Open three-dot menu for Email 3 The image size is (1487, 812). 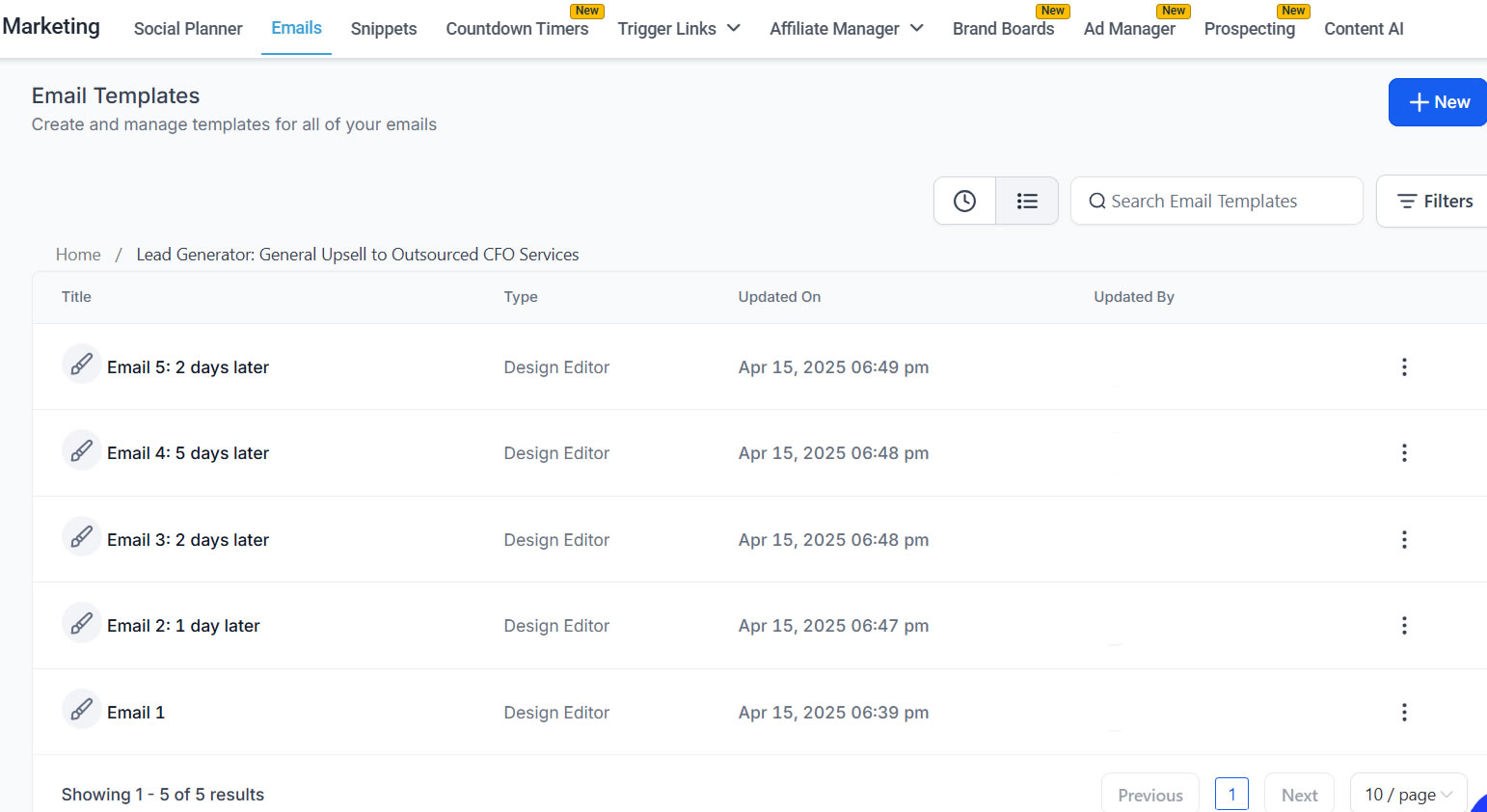[1404, 540]
